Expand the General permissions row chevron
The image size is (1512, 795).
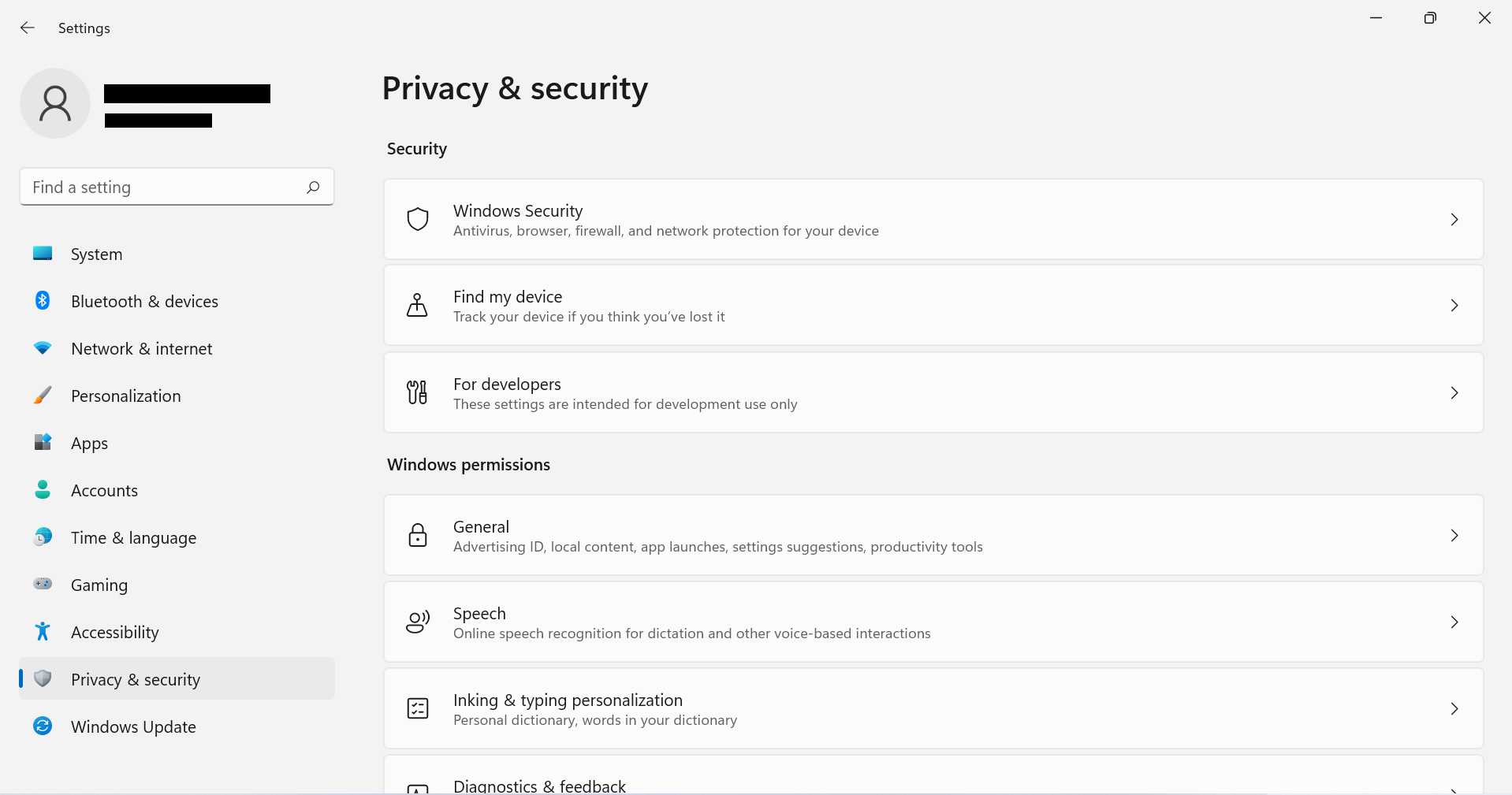tap(1454, 536)
